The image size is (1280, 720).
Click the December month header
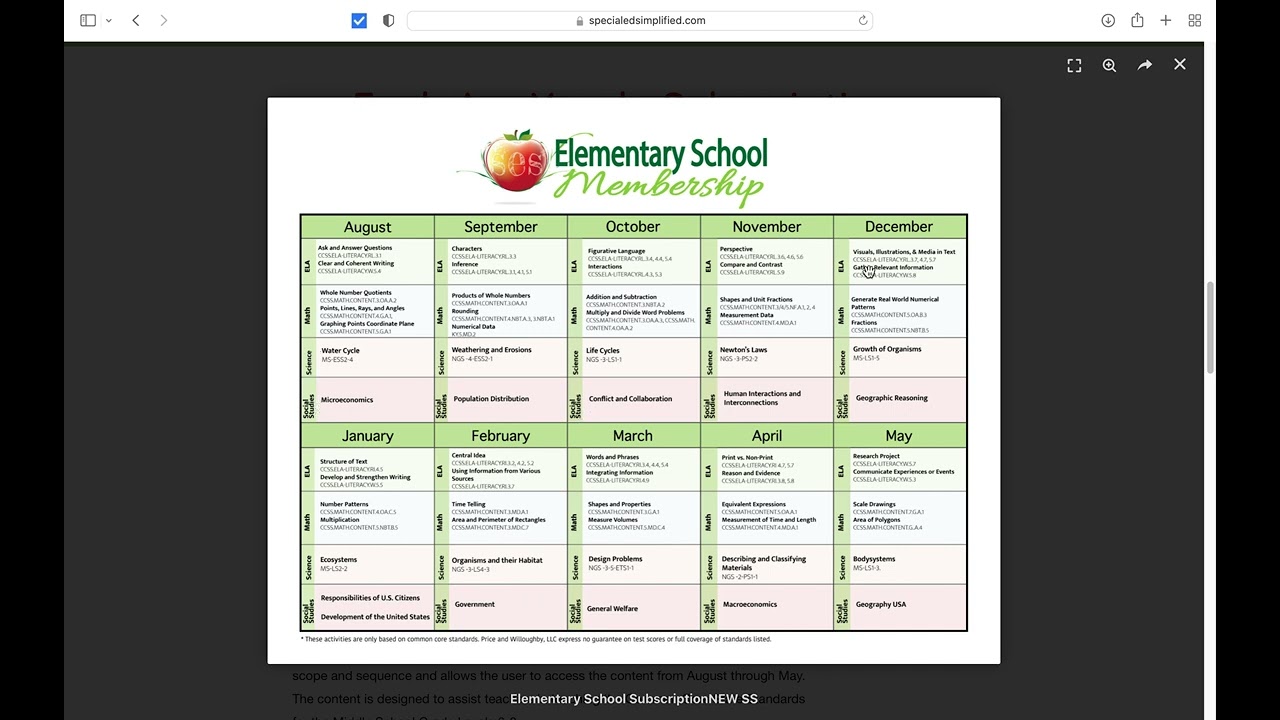[x=899, y=227]
